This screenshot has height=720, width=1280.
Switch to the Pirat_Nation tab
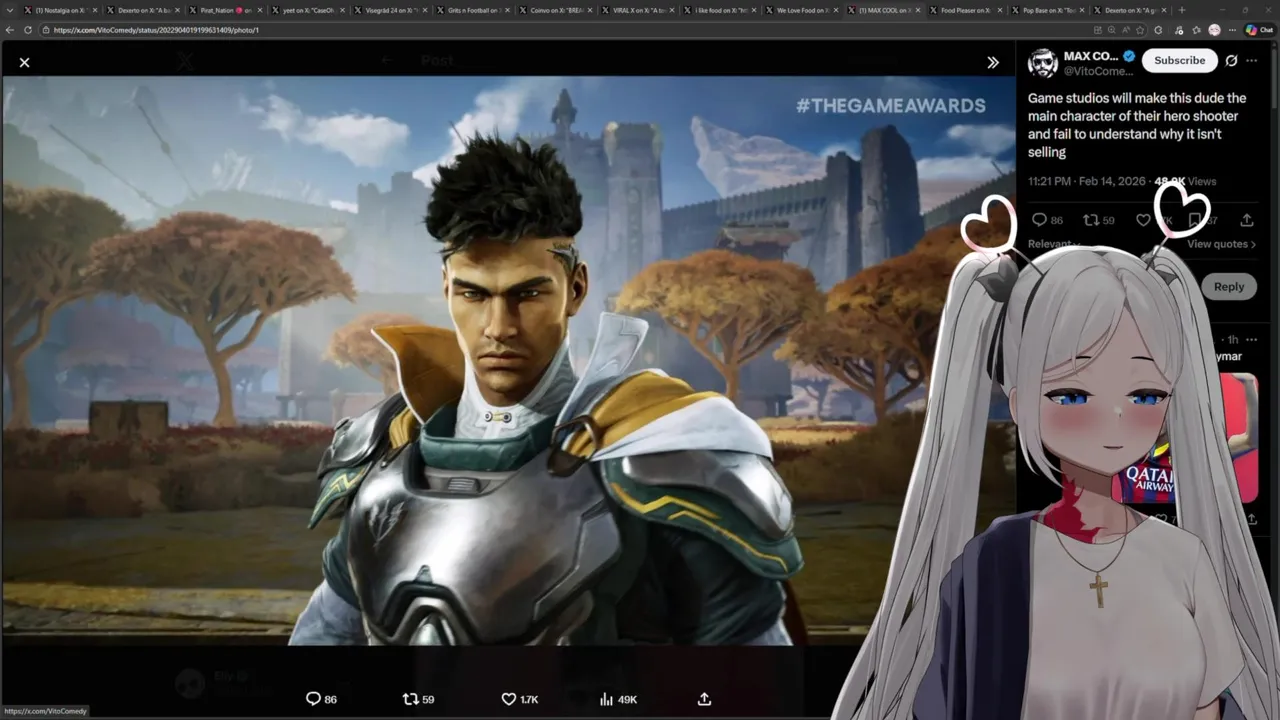(x=225, y=10)
